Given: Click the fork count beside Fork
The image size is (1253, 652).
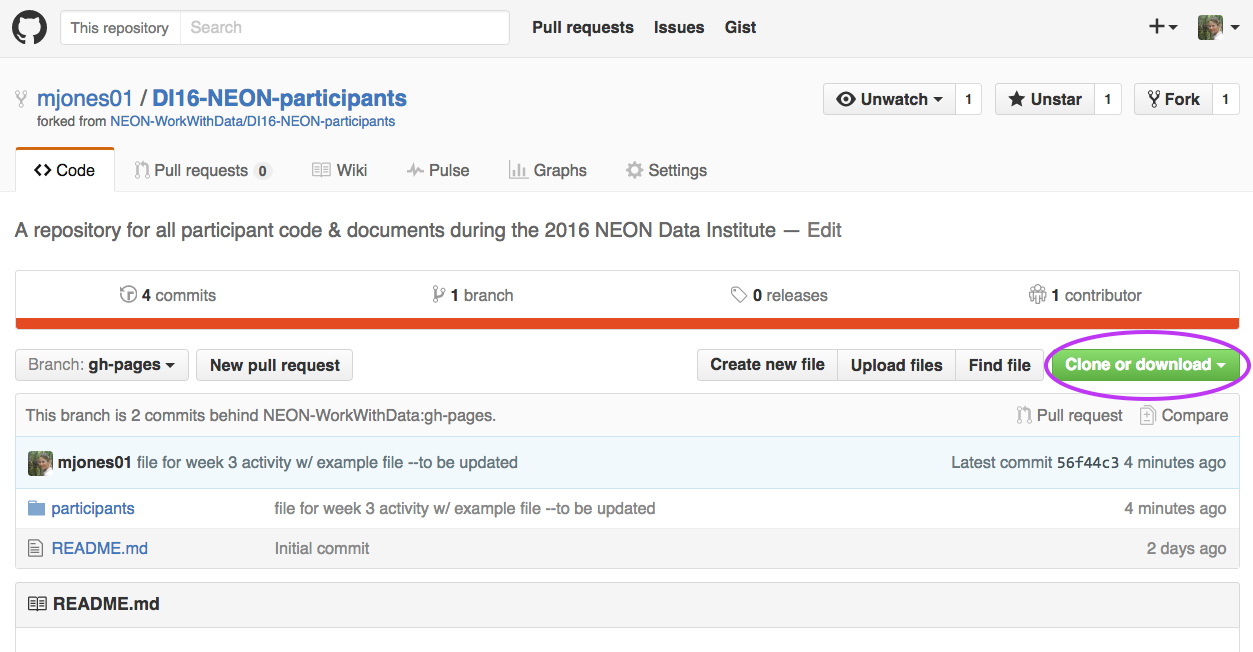Looking at the screenshot, I should pyautogui.click(x=1226, y=99).
